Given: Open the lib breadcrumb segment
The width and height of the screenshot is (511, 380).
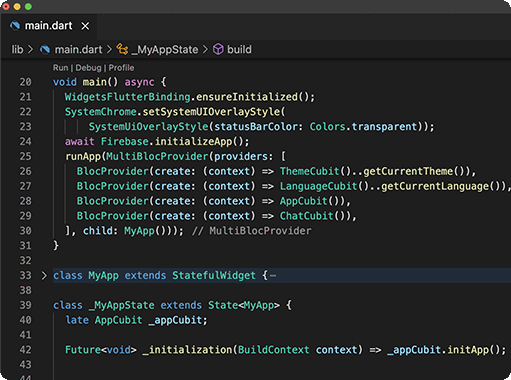Looking at the screenshot, I should (x=17, y=50).
